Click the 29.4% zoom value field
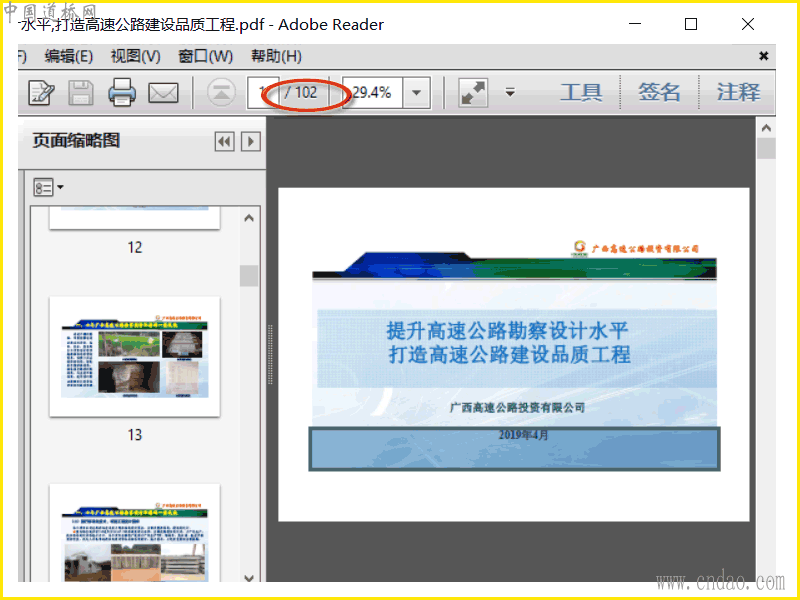The image size is (800, 600). click(372, 93)
